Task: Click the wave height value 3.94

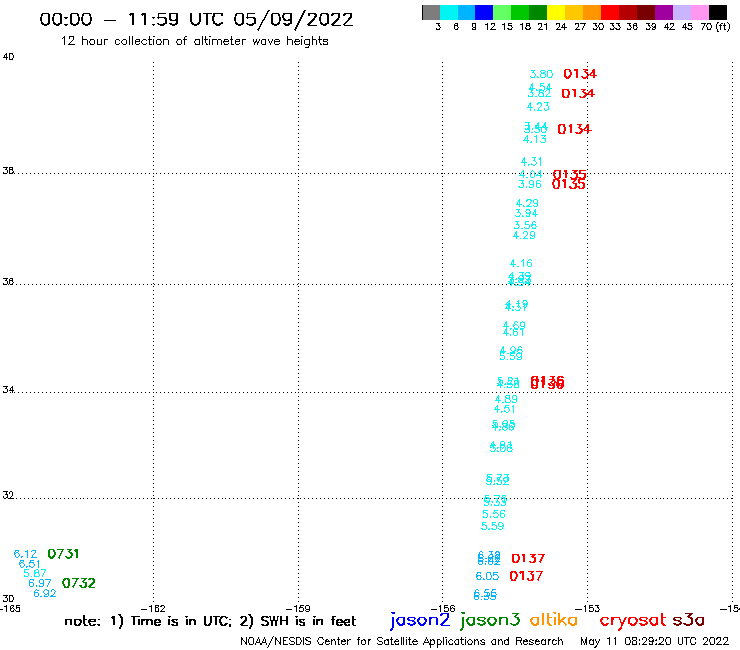Action: pos(526,213)
